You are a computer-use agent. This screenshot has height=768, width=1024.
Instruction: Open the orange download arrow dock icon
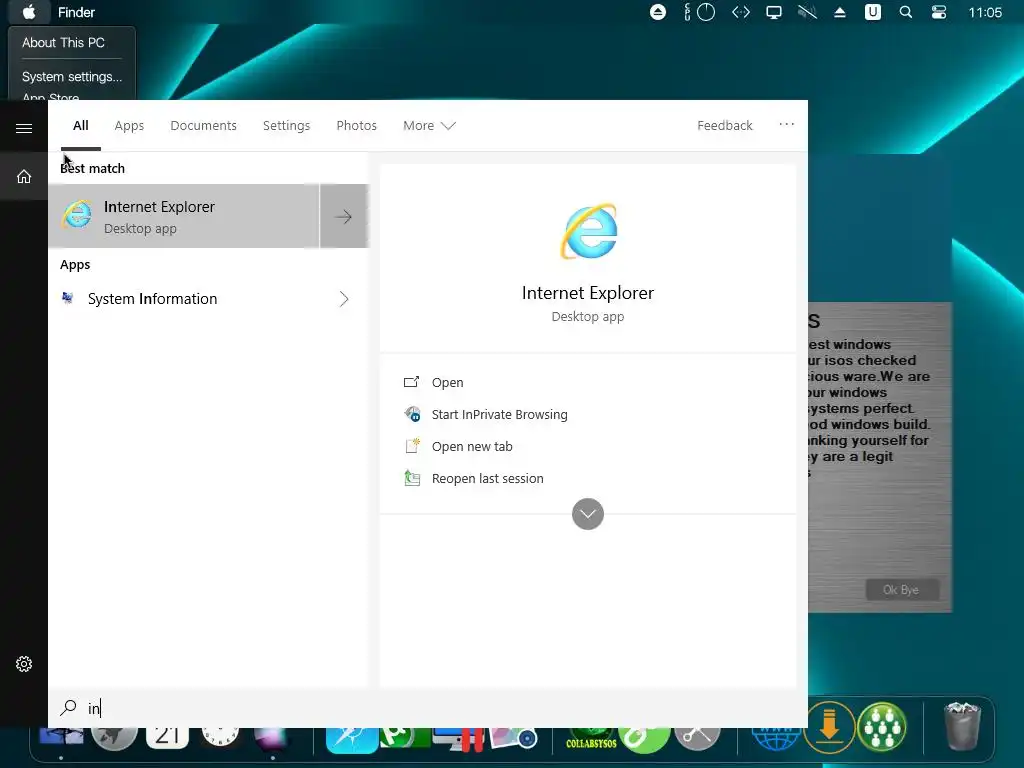[829, 728]
